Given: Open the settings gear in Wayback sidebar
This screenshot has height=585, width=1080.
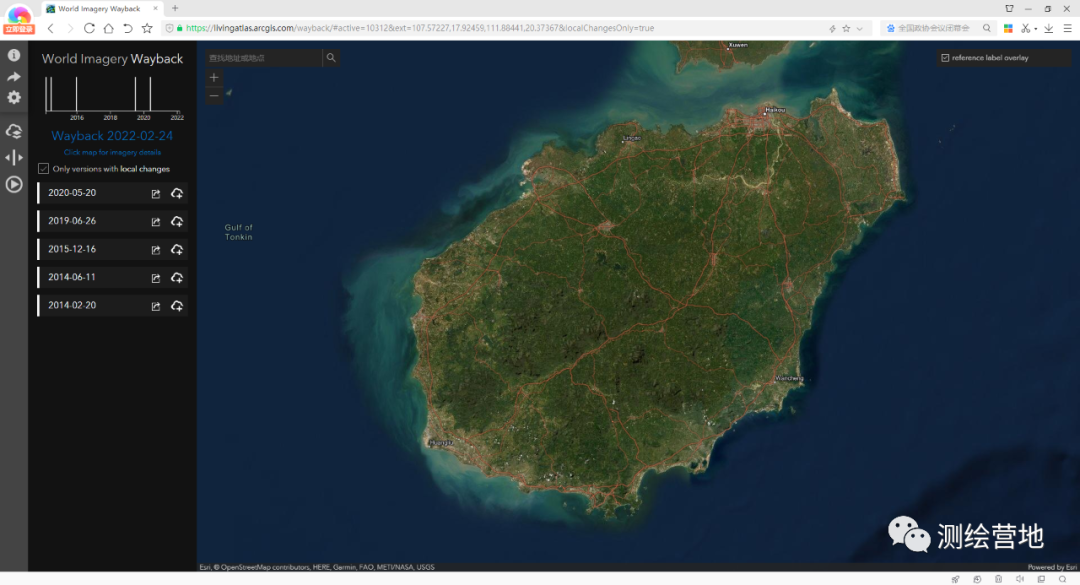Looking at the screenshot, I should tap(14, 98).
